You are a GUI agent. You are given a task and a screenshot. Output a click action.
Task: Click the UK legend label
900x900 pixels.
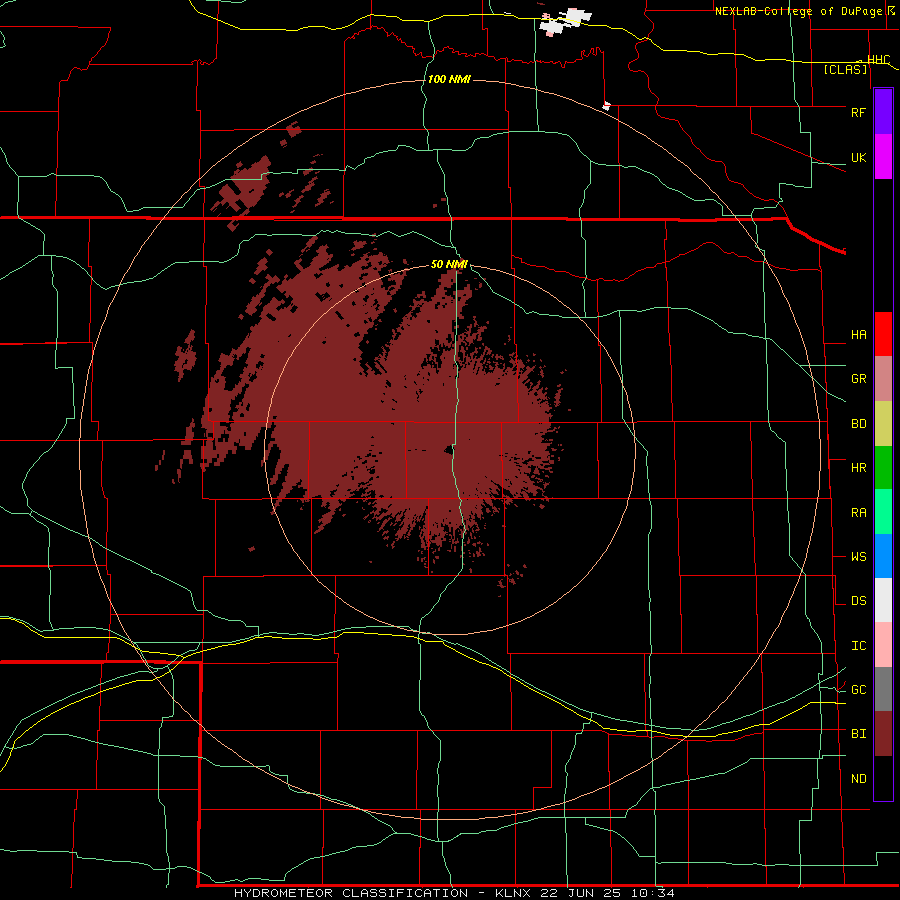[x=858, y=157]
